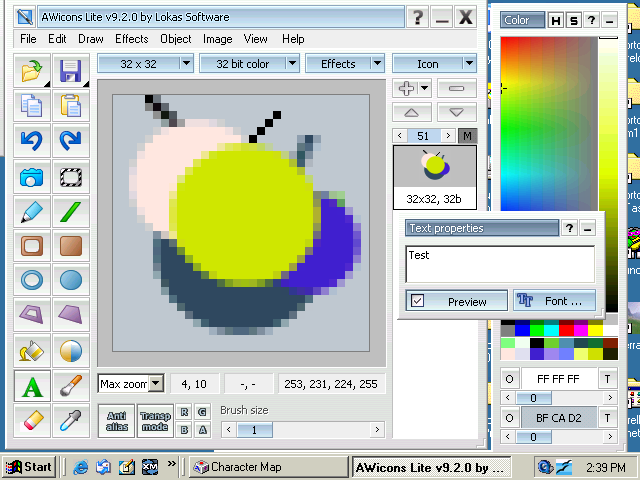The width and height of the screenshot is (640, 480).
Task: Toggle Transp mode button
Action: click(154, 421)
